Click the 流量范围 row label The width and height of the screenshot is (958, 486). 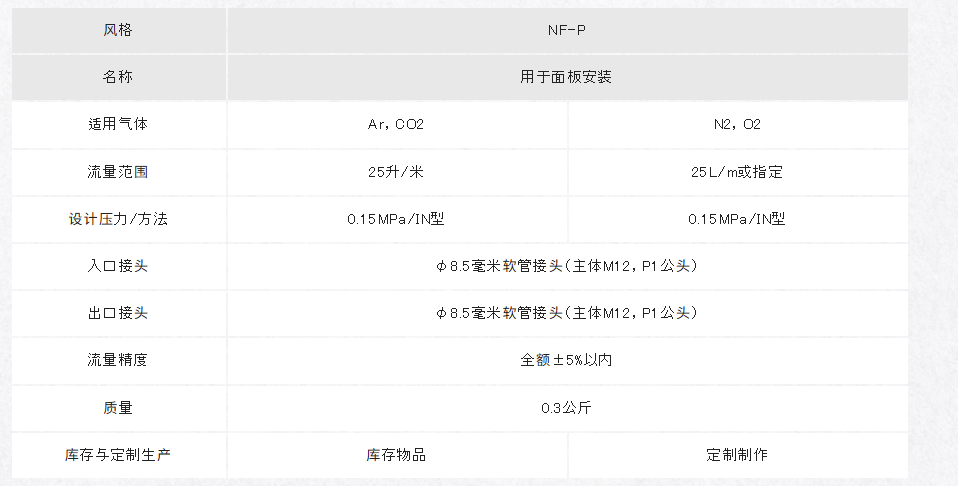[119, 172]
